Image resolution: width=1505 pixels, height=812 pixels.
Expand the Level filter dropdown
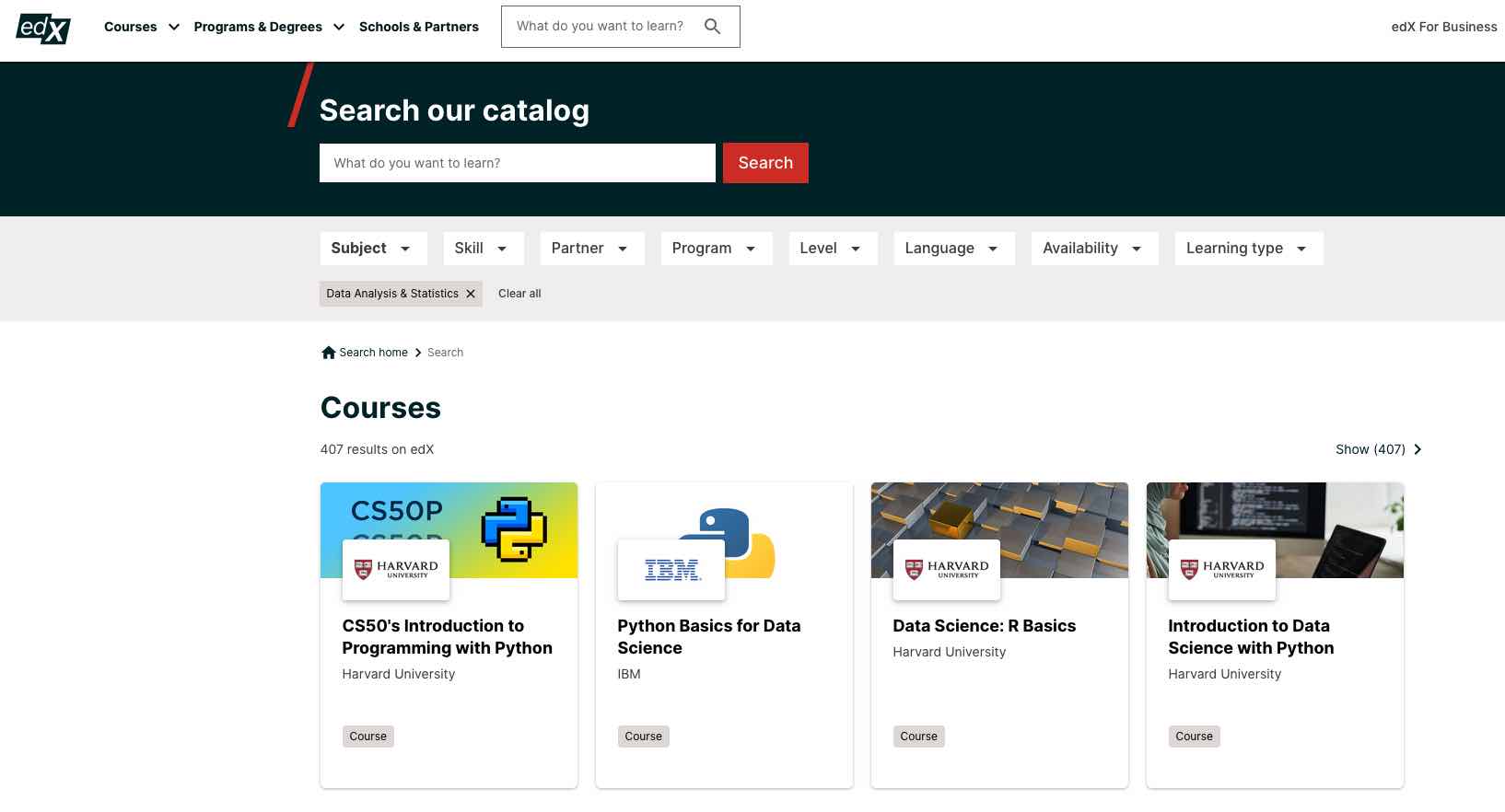832,249
